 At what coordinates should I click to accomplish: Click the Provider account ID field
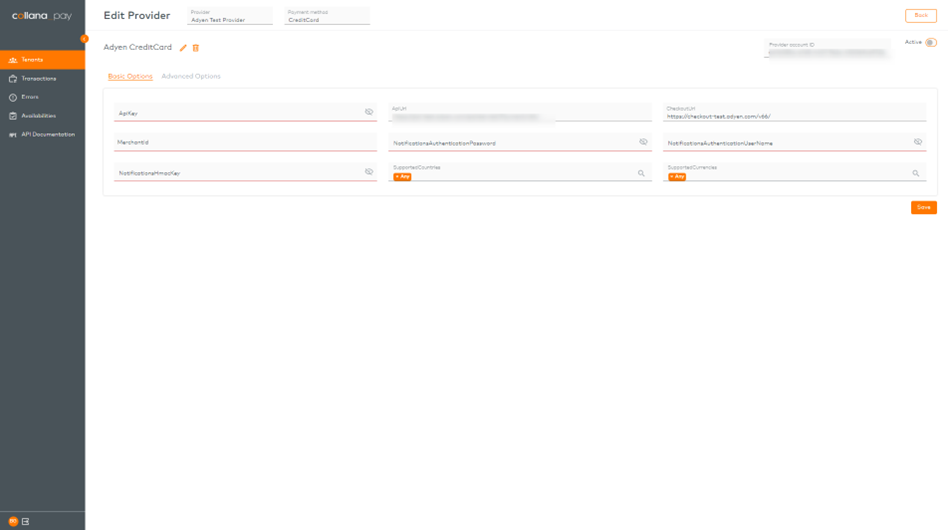pos(827,49)
